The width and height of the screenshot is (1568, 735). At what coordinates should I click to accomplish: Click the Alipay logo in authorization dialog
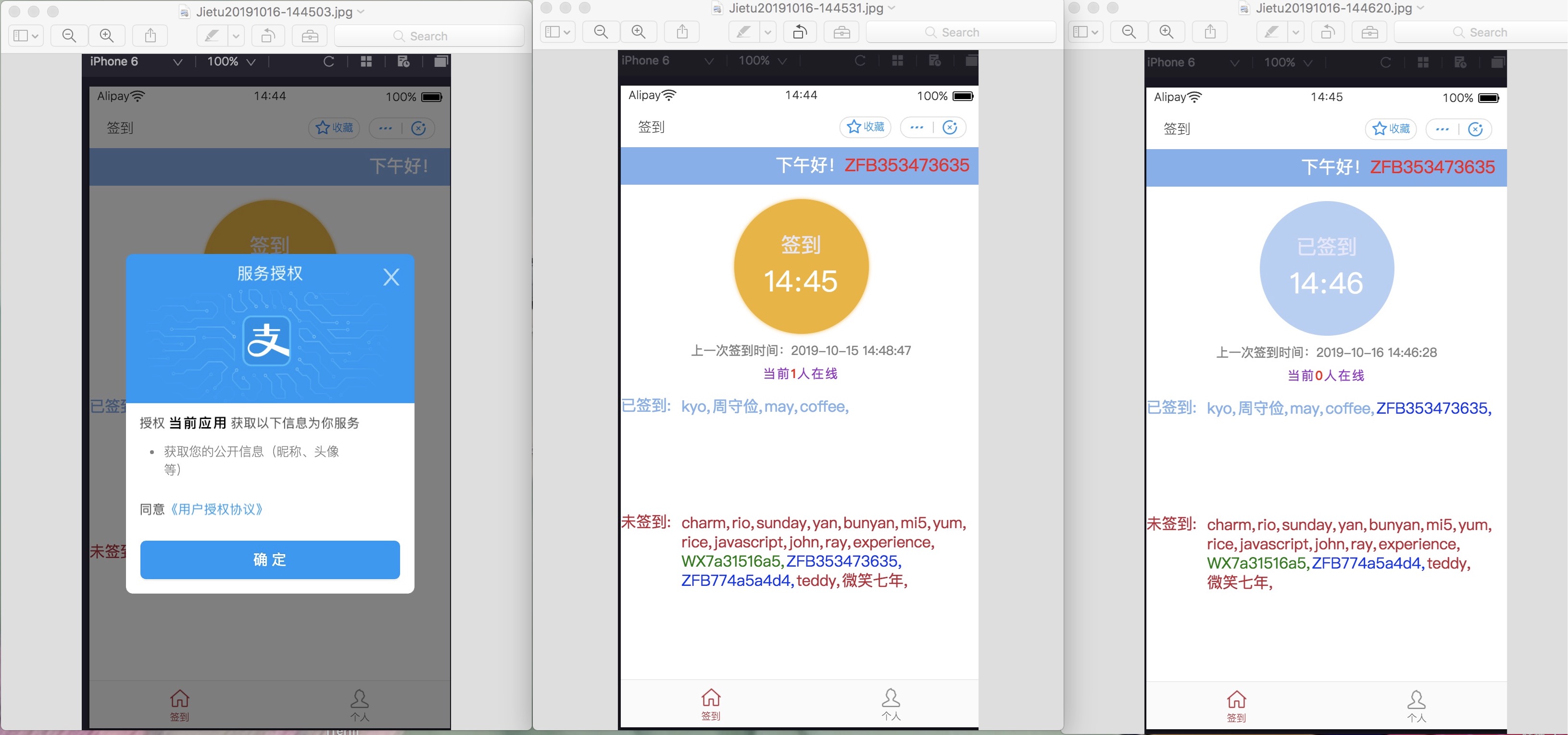pyautogui.click(x=267, y=341)
